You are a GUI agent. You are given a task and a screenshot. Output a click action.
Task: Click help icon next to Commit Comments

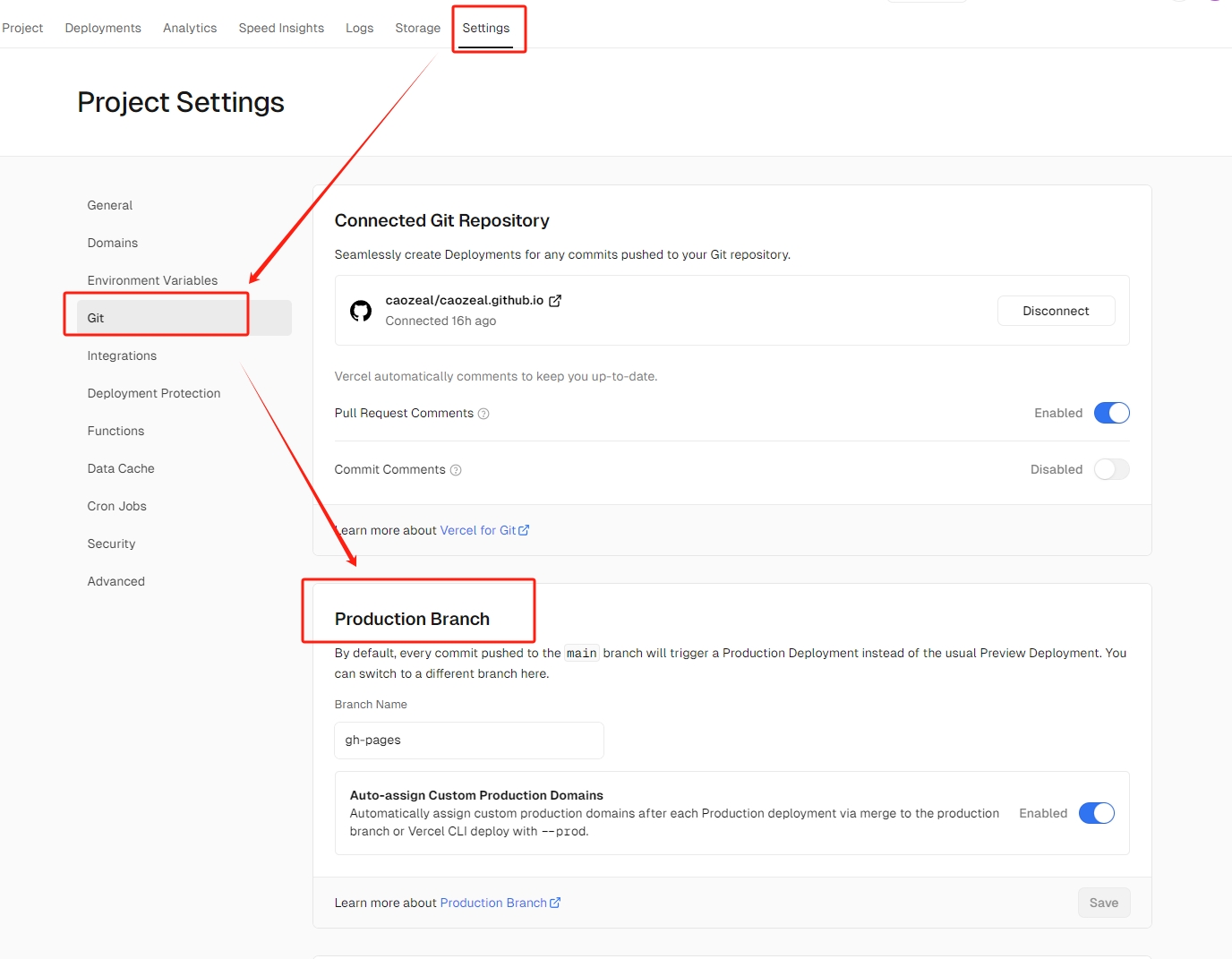(x=456, y=470)
